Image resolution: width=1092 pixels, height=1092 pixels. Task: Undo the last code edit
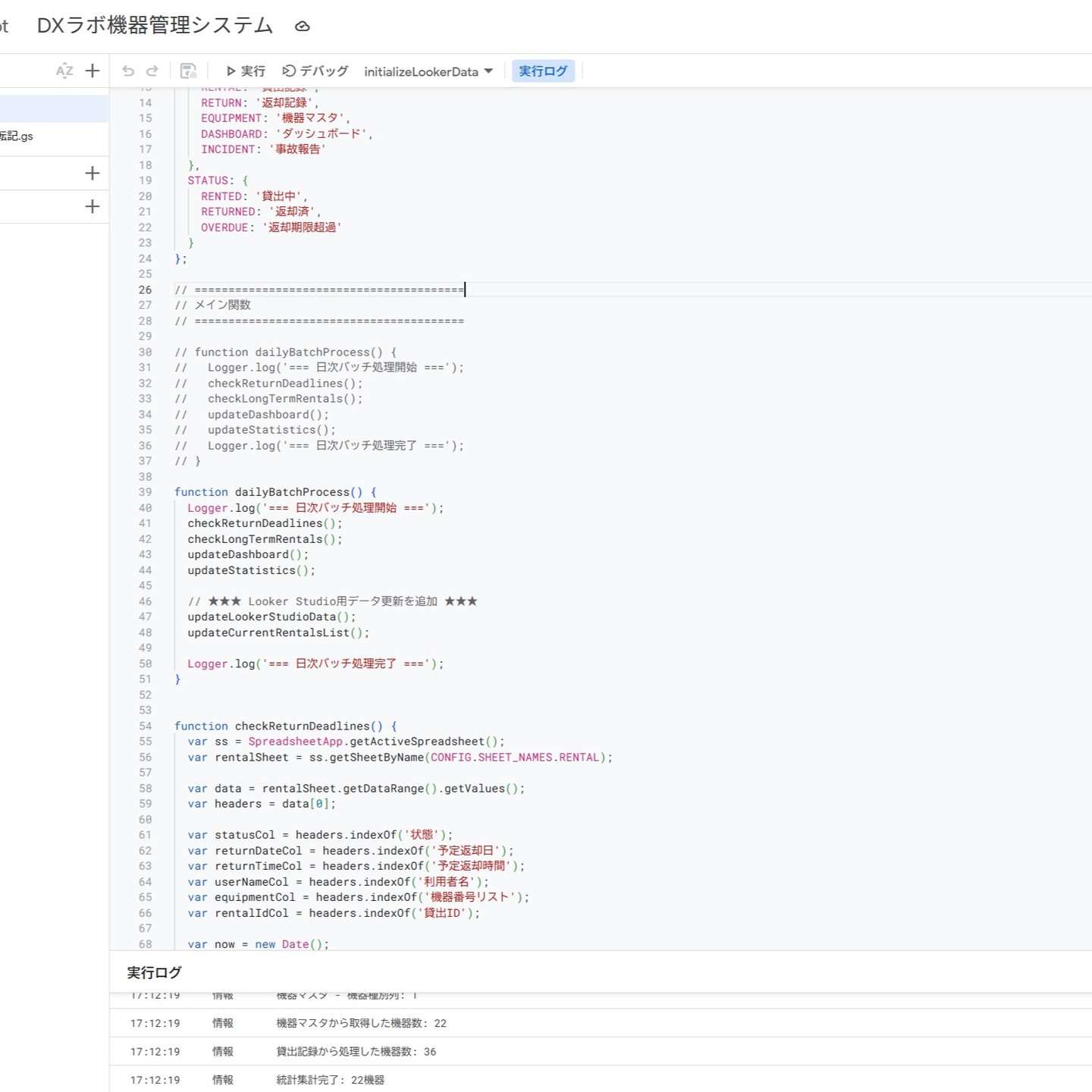point(127,71)
